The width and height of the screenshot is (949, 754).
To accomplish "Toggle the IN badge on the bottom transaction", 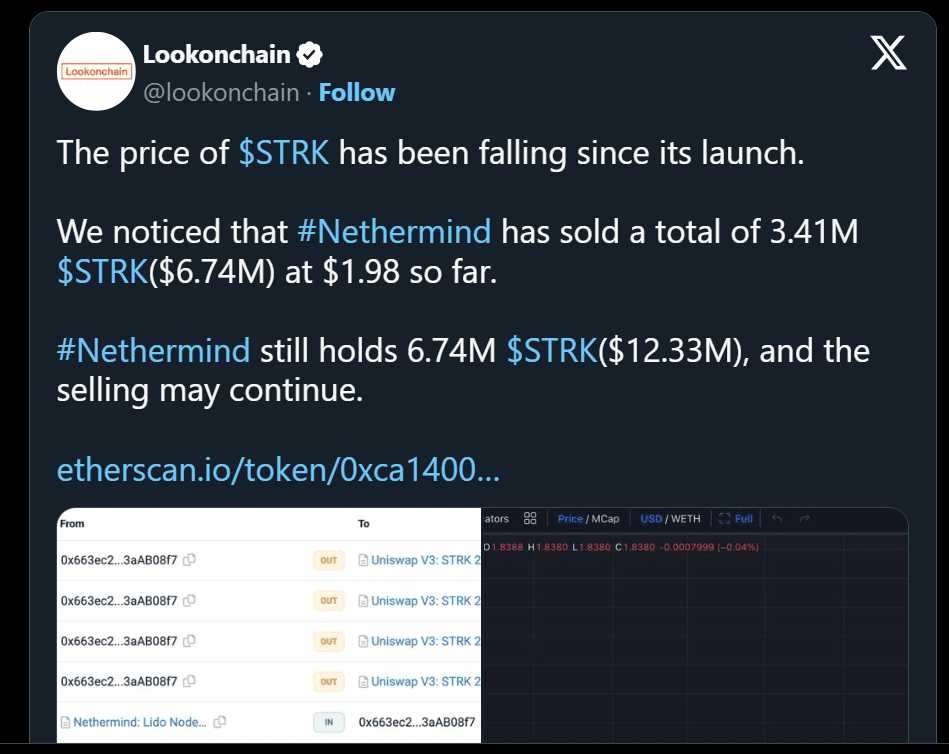I will pos(328,722).
